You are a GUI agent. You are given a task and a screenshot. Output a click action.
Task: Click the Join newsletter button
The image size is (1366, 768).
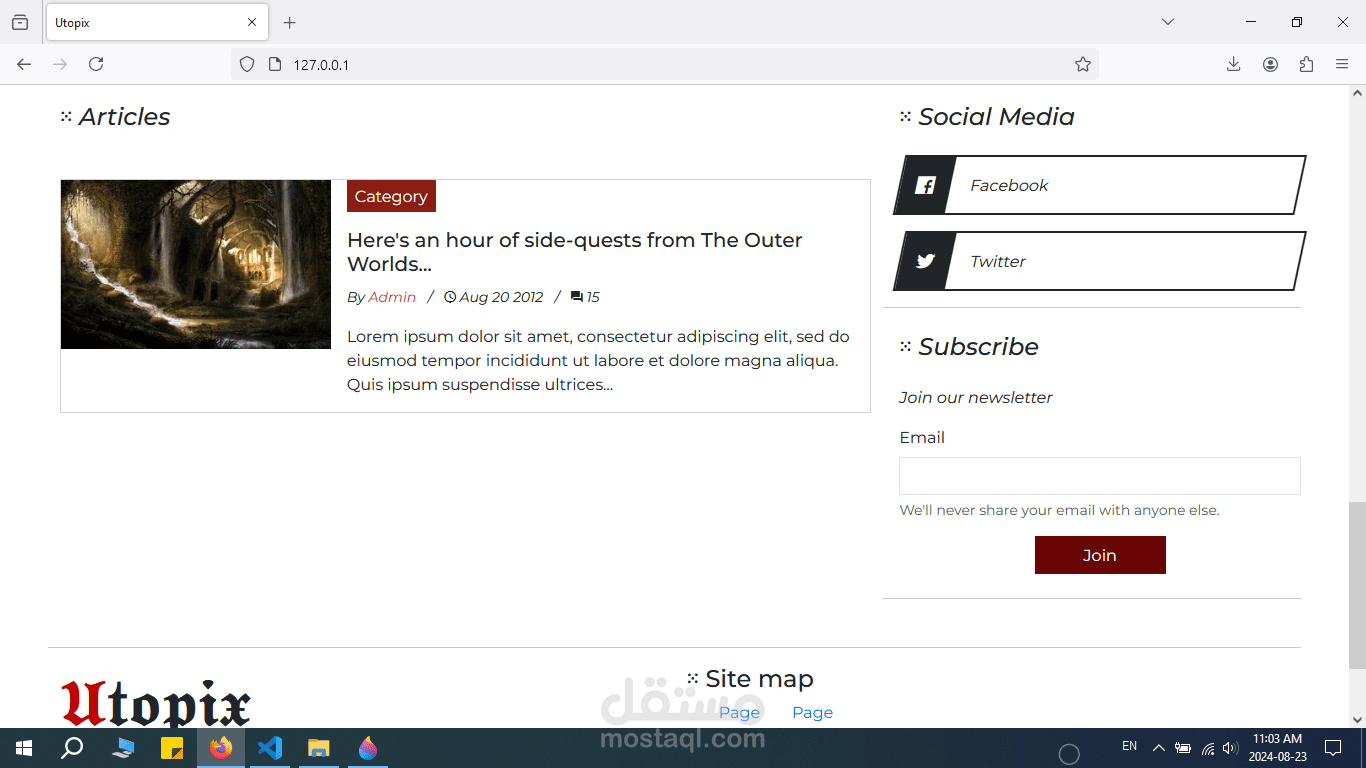[1100, 555]
